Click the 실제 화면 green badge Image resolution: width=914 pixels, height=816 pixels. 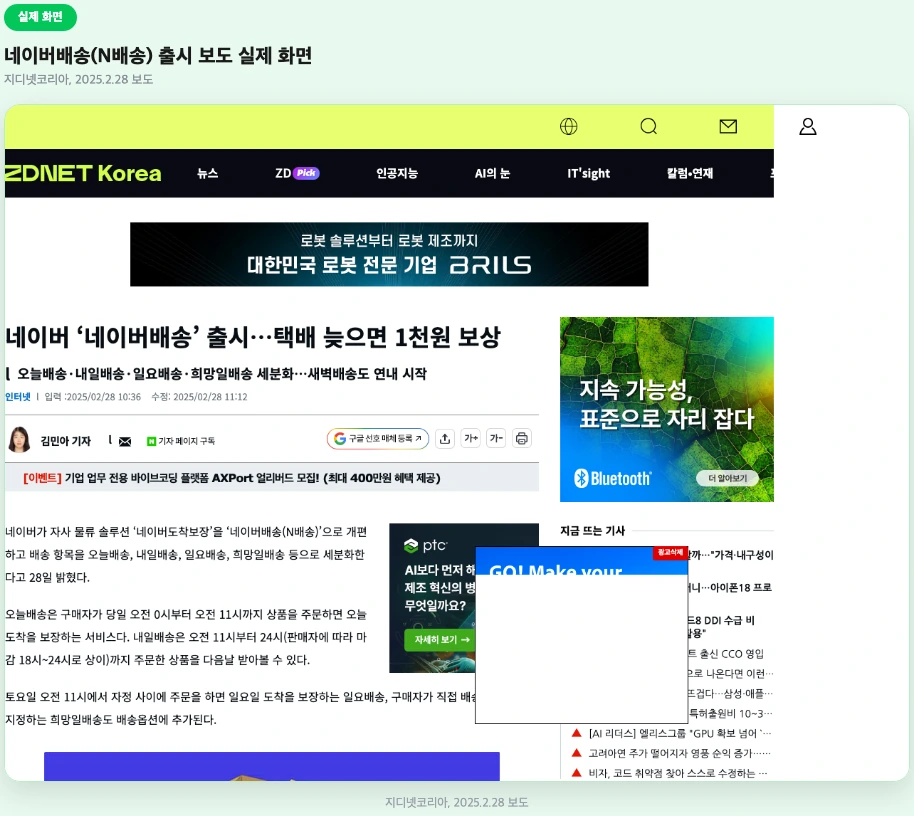[40, 17]
